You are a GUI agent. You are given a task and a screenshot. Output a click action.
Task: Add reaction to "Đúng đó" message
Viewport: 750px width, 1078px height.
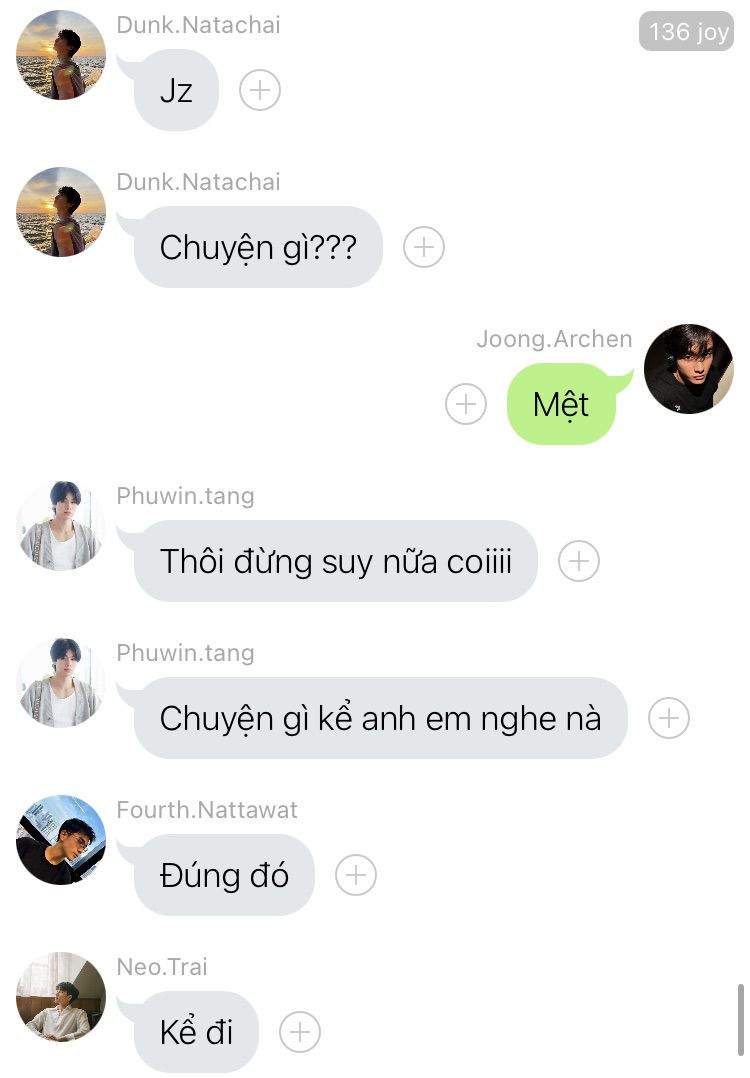click(x=355, y=874)
